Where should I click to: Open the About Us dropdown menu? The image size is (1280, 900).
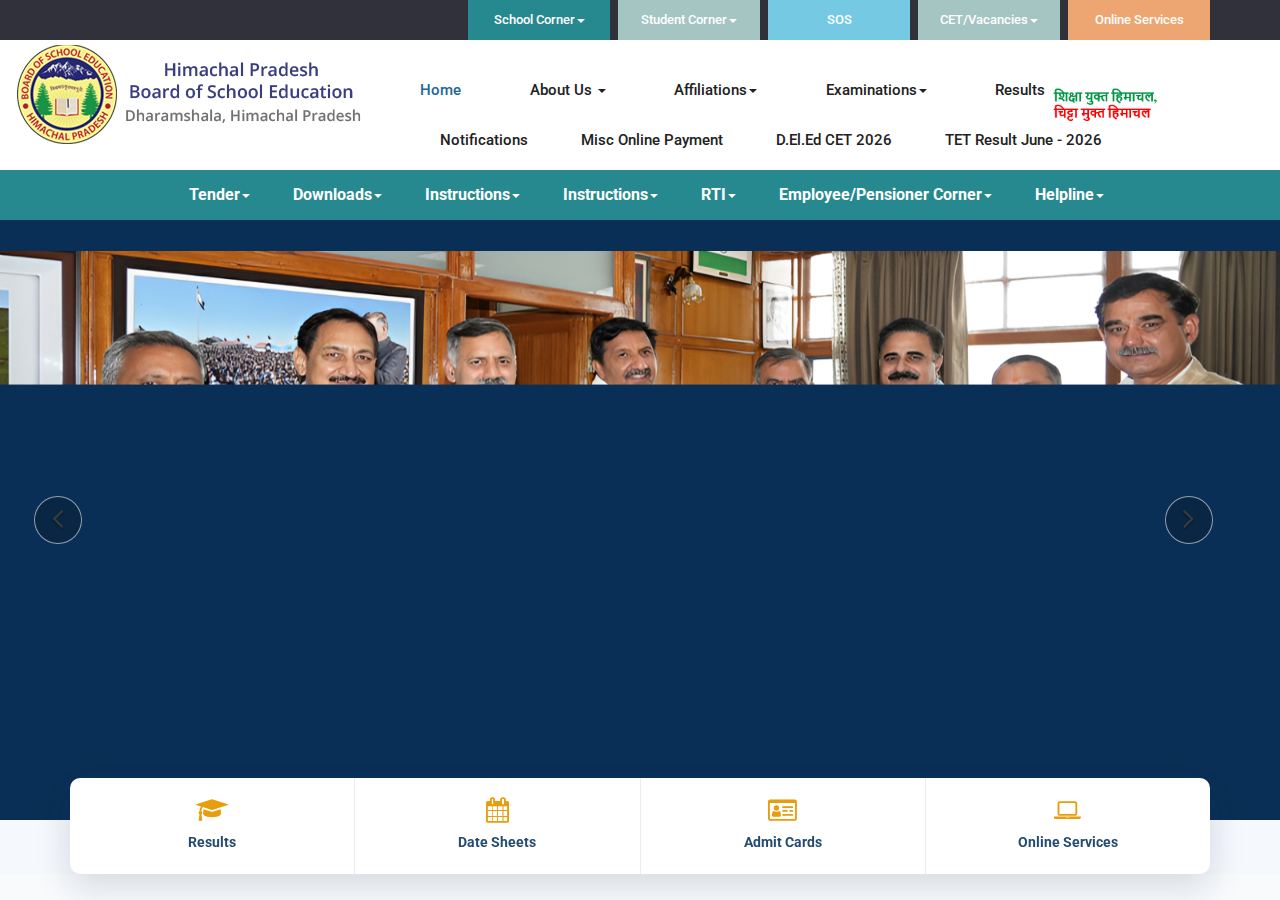pyautogui.click(x=568, y=90)
